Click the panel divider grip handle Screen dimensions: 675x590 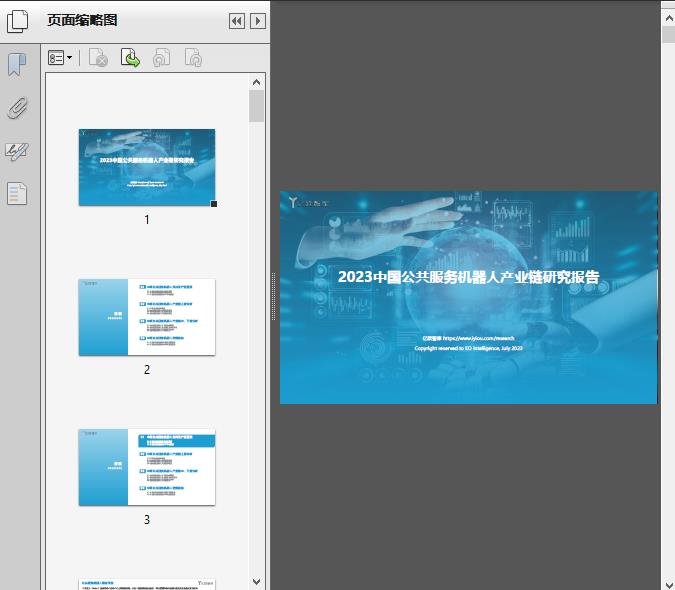(273, 297)
